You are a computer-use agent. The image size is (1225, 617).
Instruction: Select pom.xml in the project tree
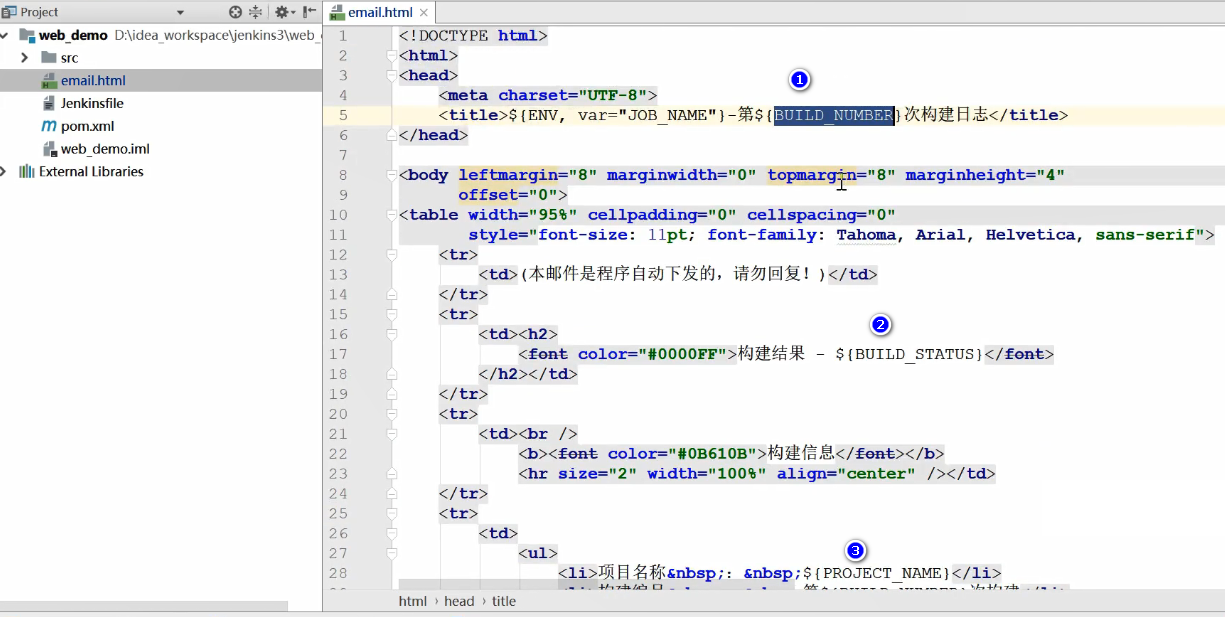[88, 127]
